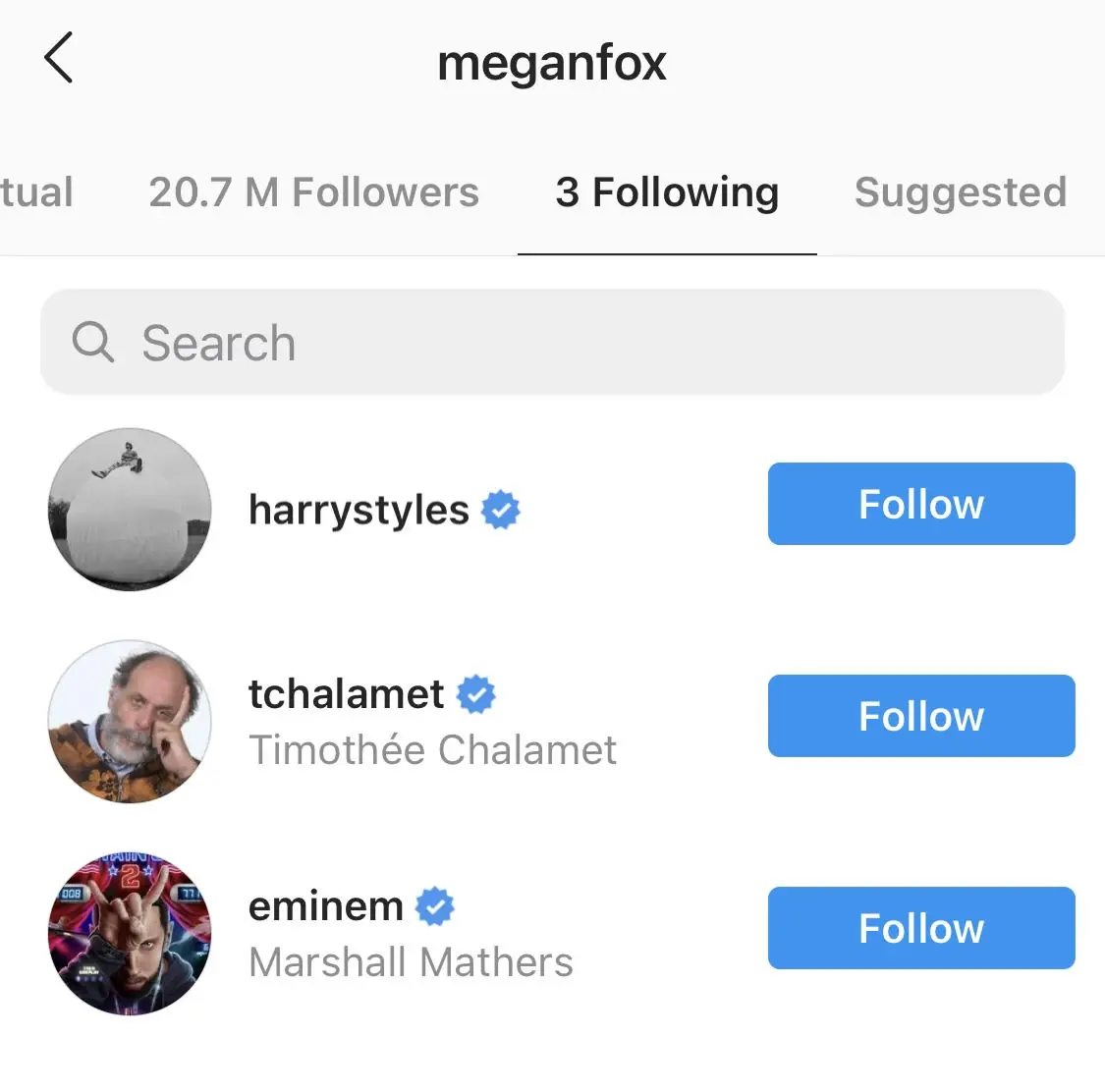The height and width of the screenshot is (1092, 1105).
Task: Click the back arrow to return
Action: pyautogui.click(x=57, y=57)
